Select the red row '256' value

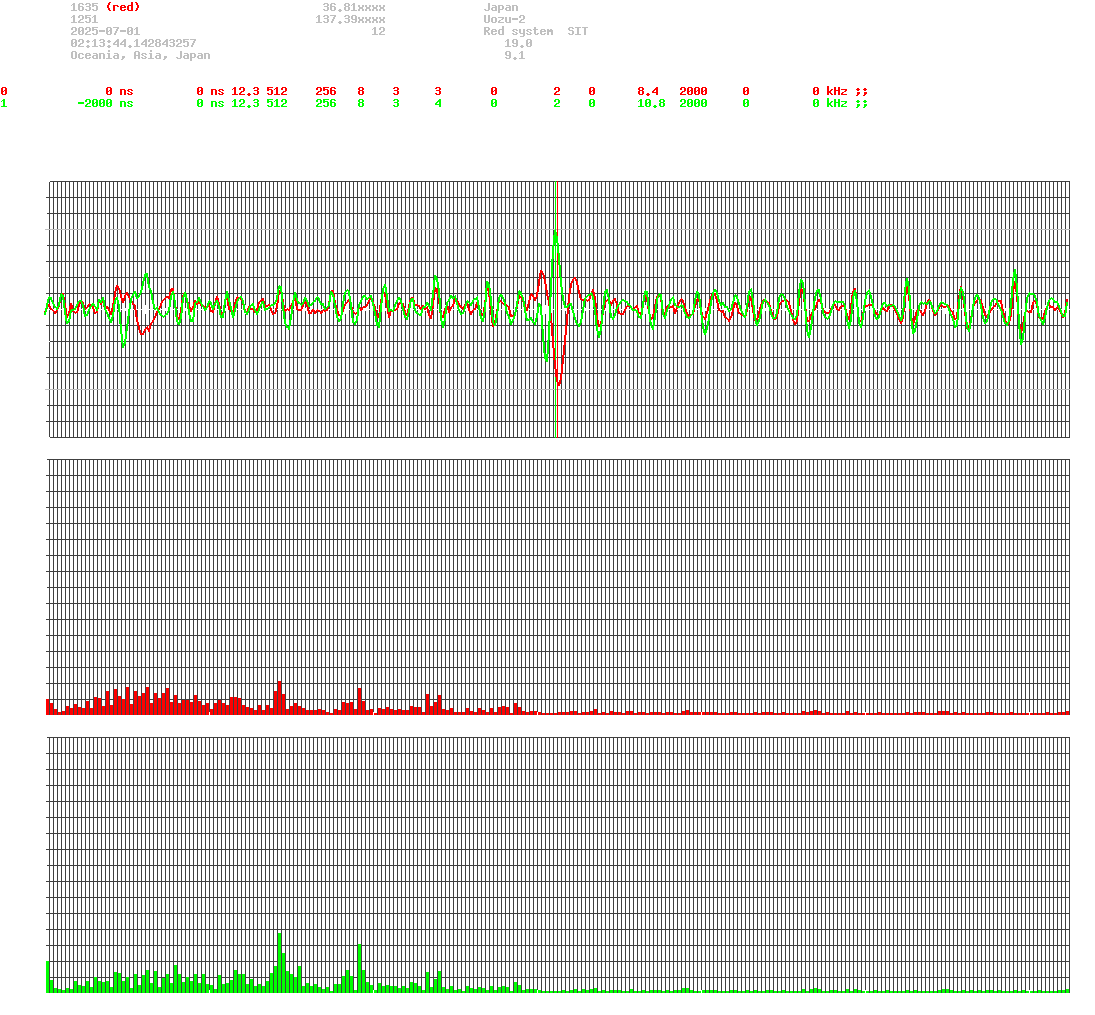click(326, 91)
